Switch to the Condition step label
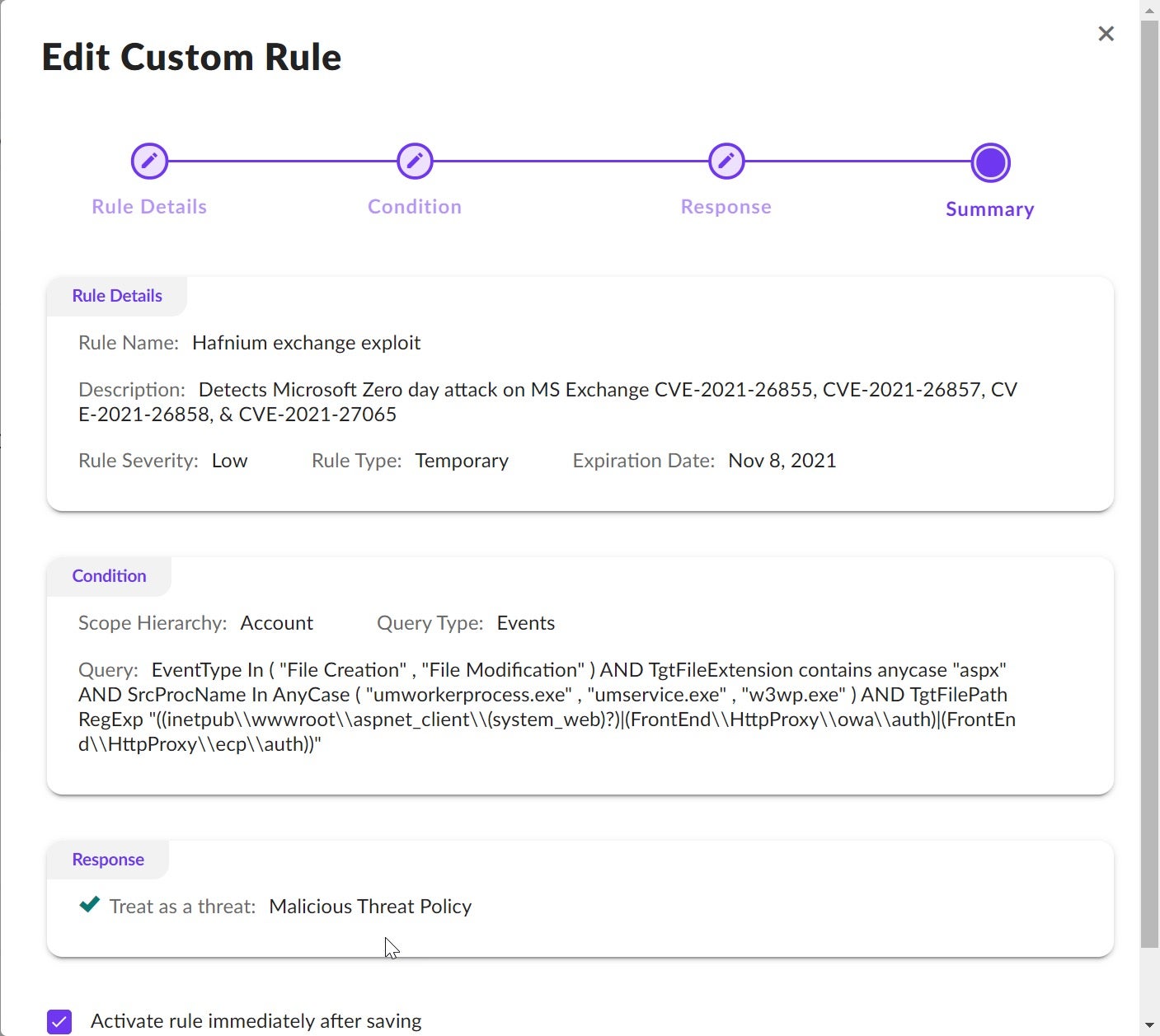The width and height of the screenshot is (1160, 1036). pyautogui.click(x=415, y=207)
